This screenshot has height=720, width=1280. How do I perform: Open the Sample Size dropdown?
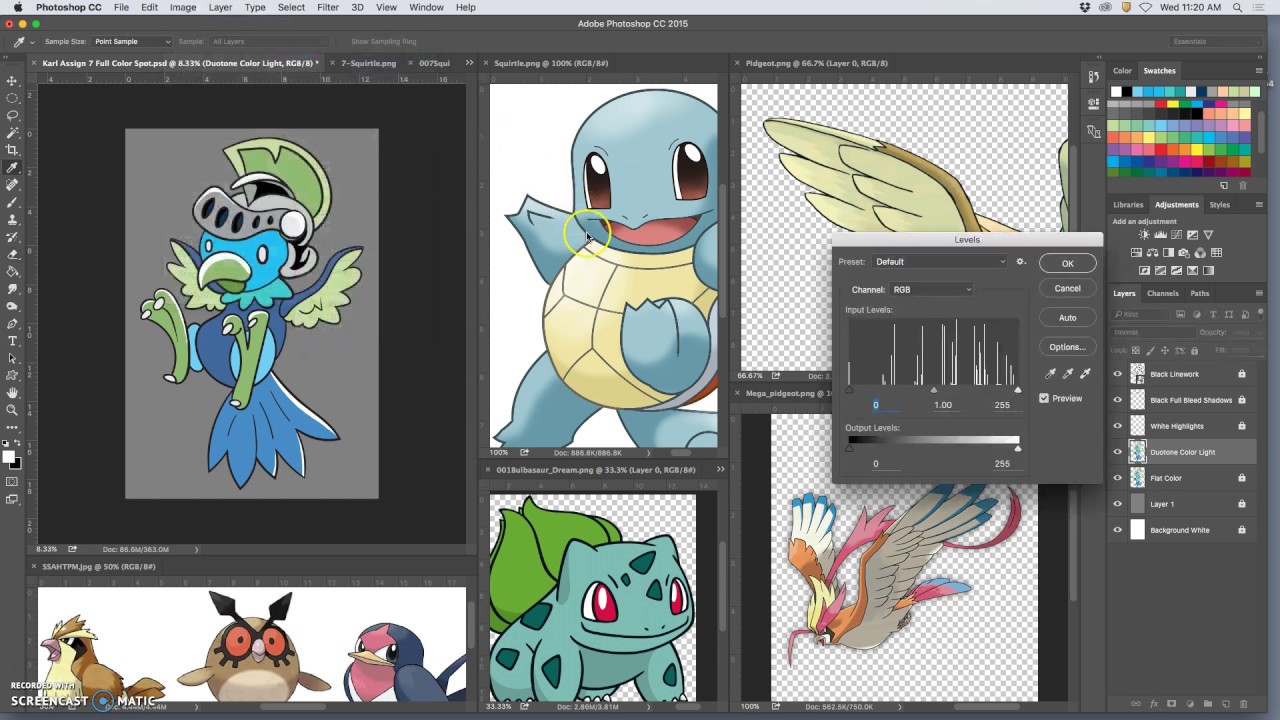point(132,42)
